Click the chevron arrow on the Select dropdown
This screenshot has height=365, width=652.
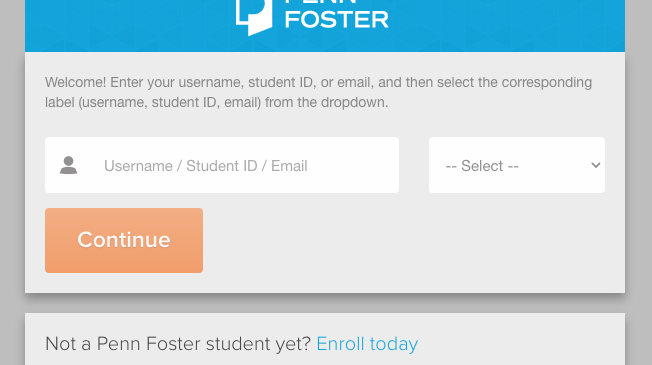click(x=595, y=165)
